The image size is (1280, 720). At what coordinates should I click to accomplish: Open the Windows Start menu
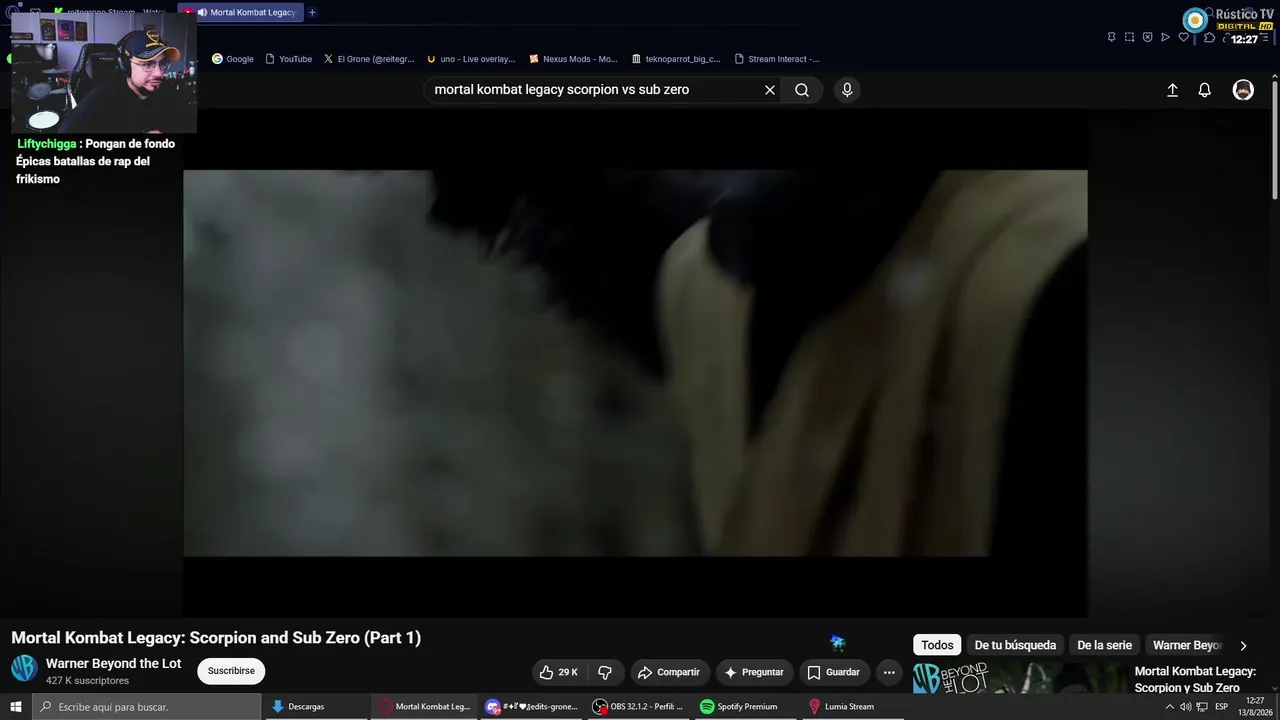point(16,707)
